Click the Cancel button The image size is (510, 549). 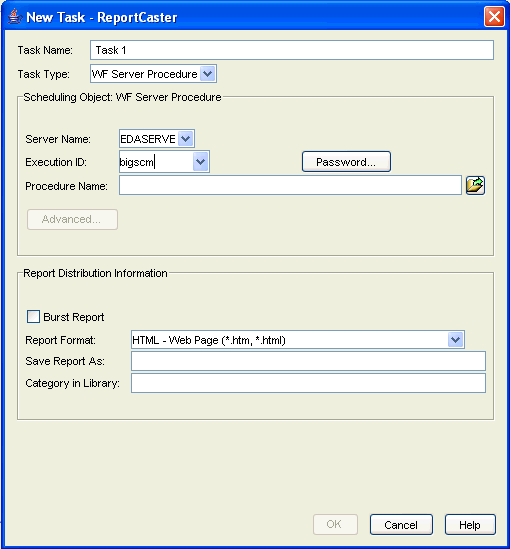coord(401,524)
